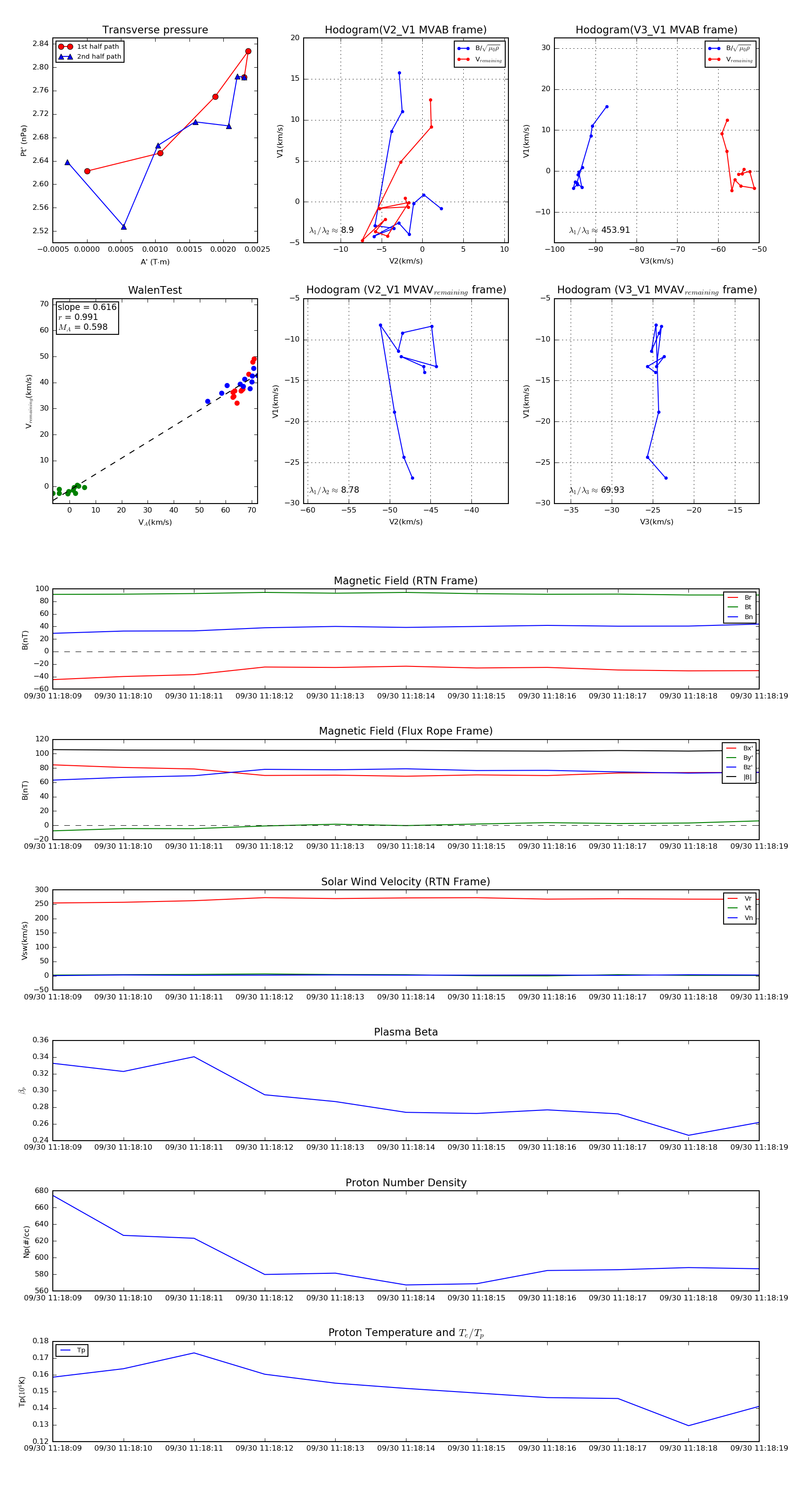Click the "Np(#/cc)" y-axis label

(26, 1241)
